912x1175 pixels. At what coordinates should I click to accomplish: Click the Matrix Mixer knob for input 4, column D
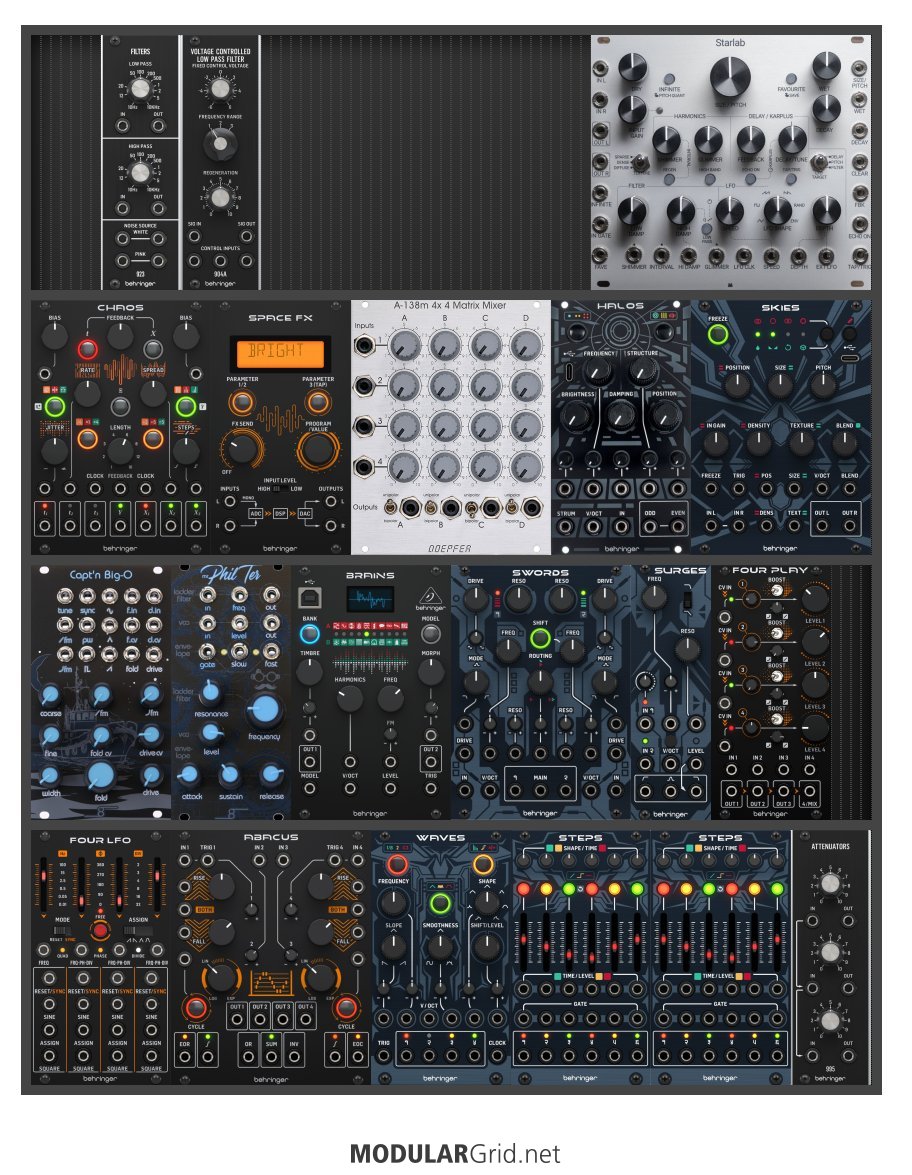point(526,467)
